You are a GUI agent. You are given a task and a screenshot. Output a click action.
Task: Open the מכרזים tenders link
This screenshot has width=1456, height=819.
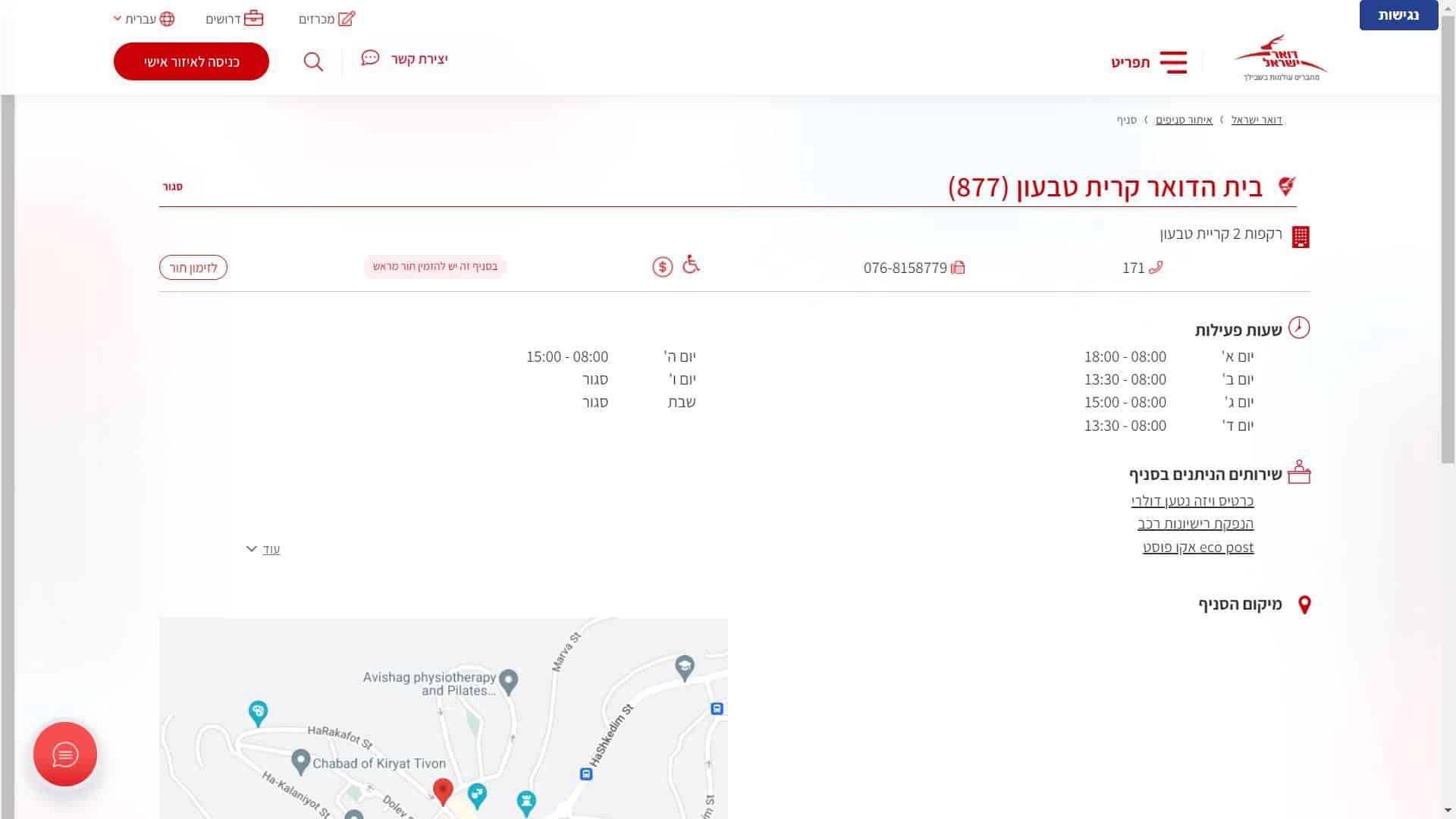click(316, 19)
